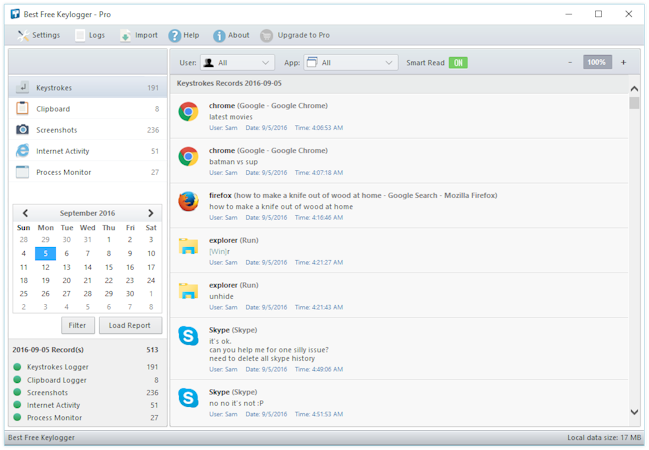Select September 12 in calendar
This screenshot has height=450, width=649.
coord(46,267)
